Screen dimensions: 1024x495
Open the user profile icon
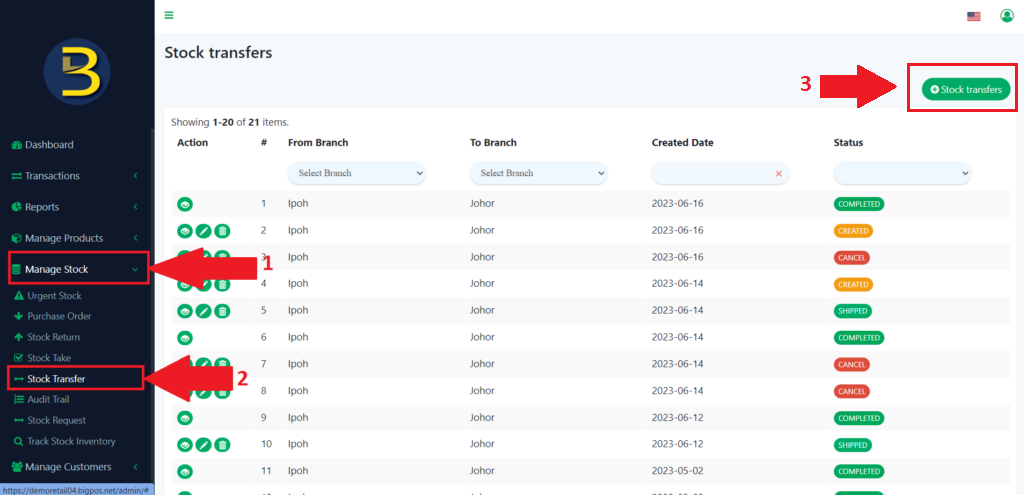[x=1006, y=16]
